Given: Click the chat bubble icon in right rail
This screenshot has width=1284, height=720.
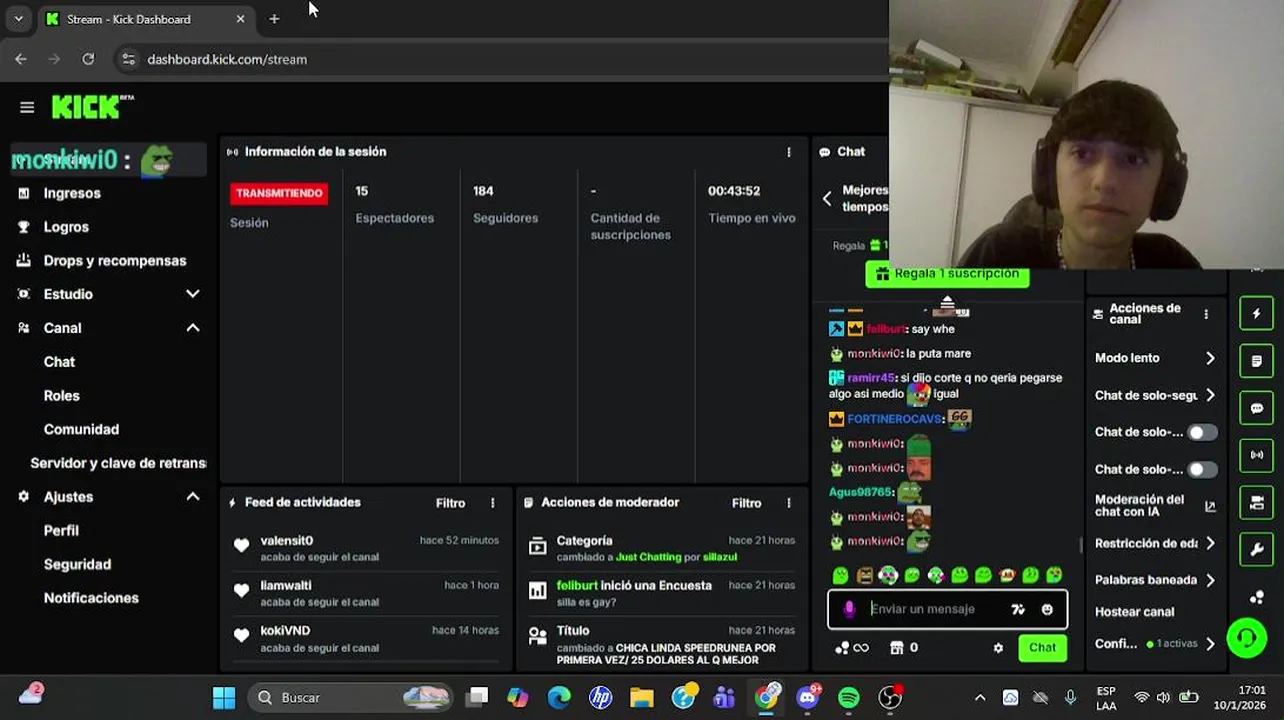Looking at the screenshot, I should pos(1257,408).
